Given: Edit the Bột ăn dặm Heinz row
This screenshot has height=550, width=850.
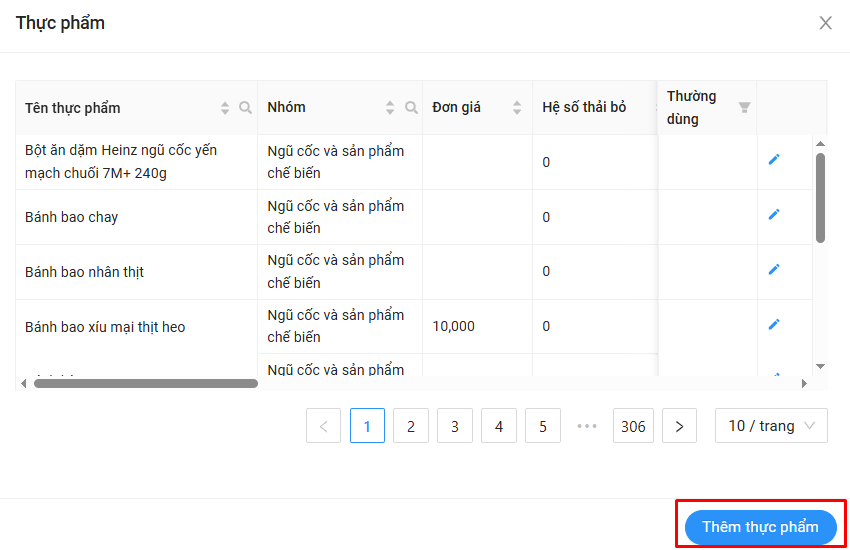Looking at the screenshot, I should click(773, 160).
